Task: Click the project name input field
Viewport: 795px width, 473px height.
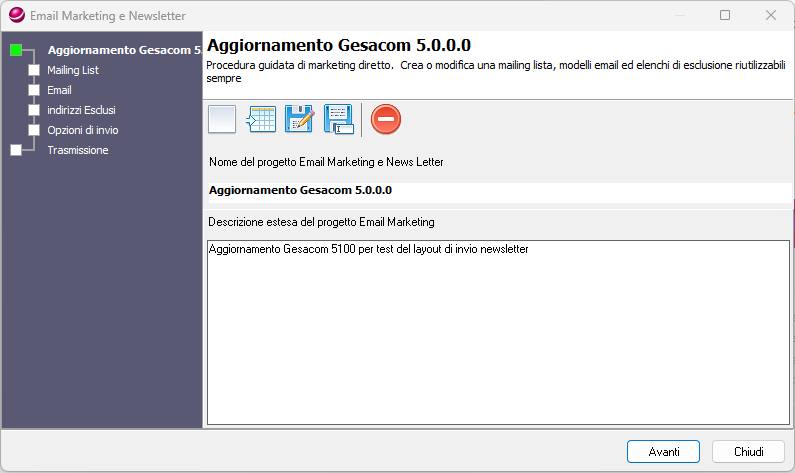Action: point(499,191)
